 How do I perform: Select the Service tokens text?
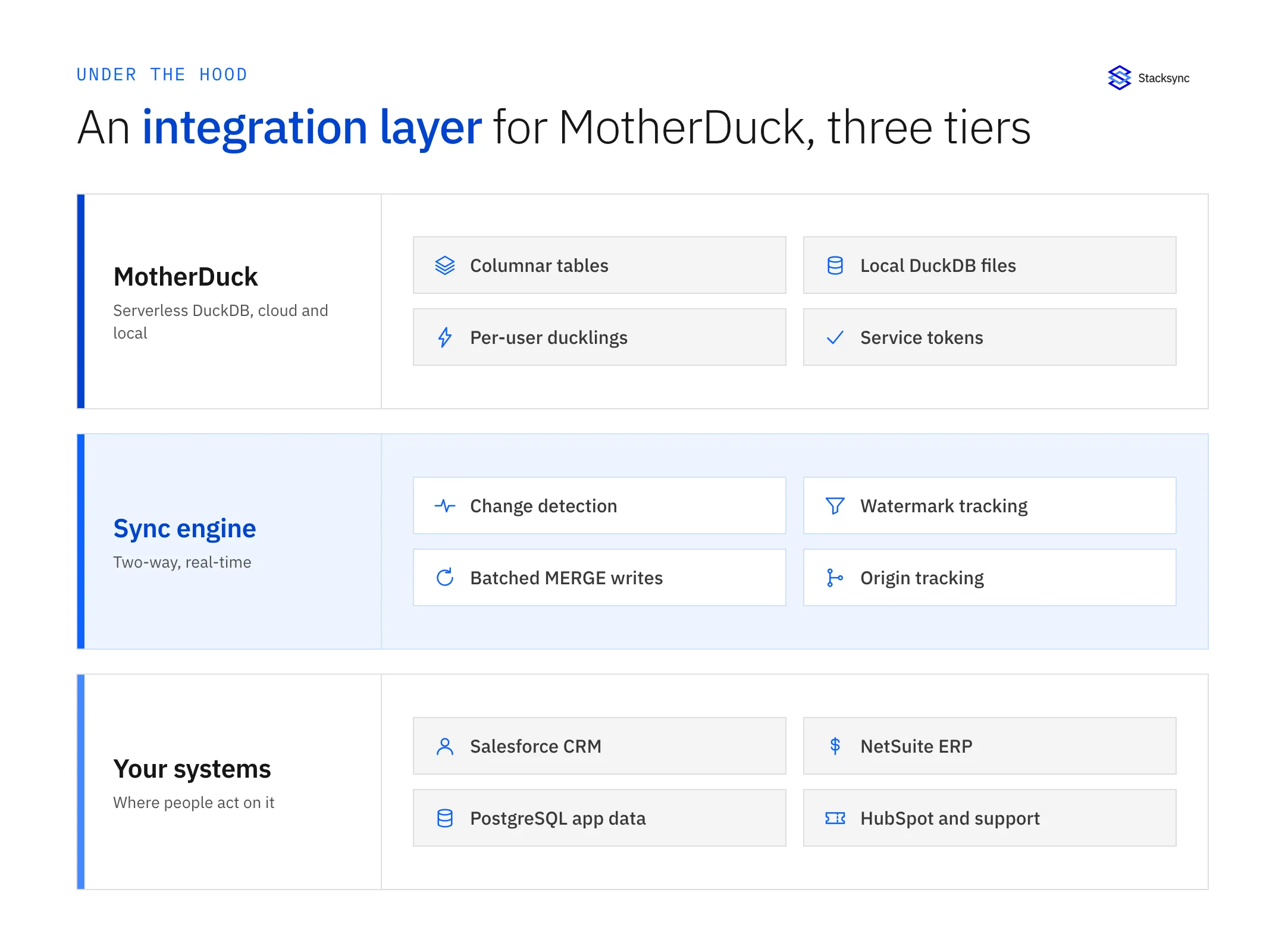click(x=922, y=337)
